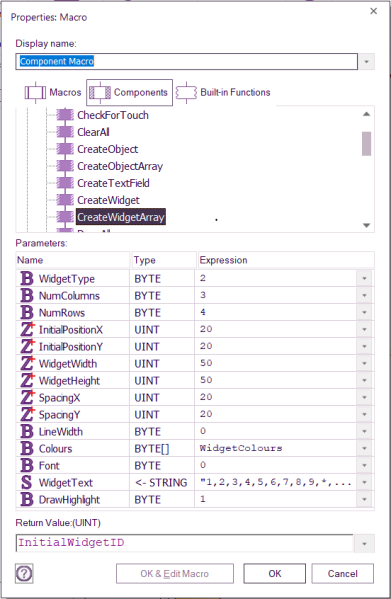Click the UINT icon beside WidgetWidth
The height and width of the screenshot is (599, 391).
click(x=27, y=363)
